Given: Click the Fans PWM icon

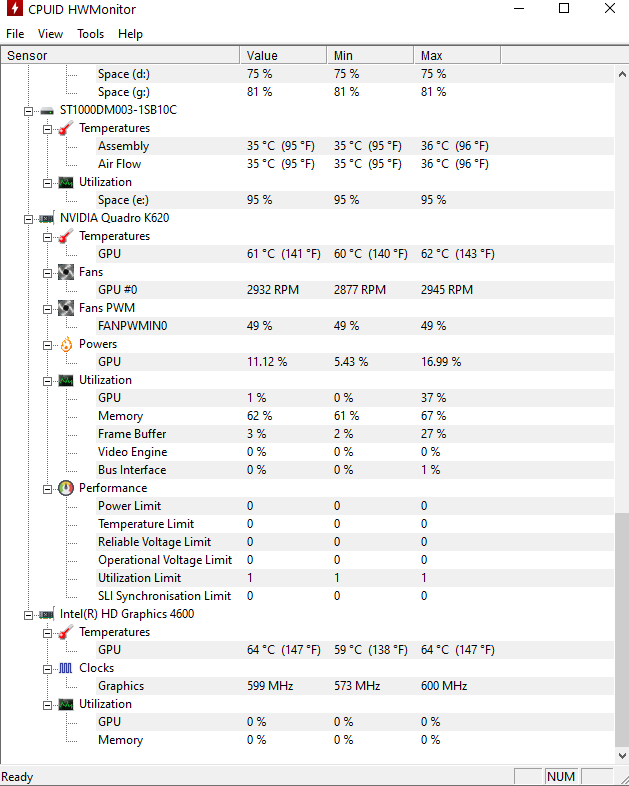Looking at the screenshot, I should point(66,308).
